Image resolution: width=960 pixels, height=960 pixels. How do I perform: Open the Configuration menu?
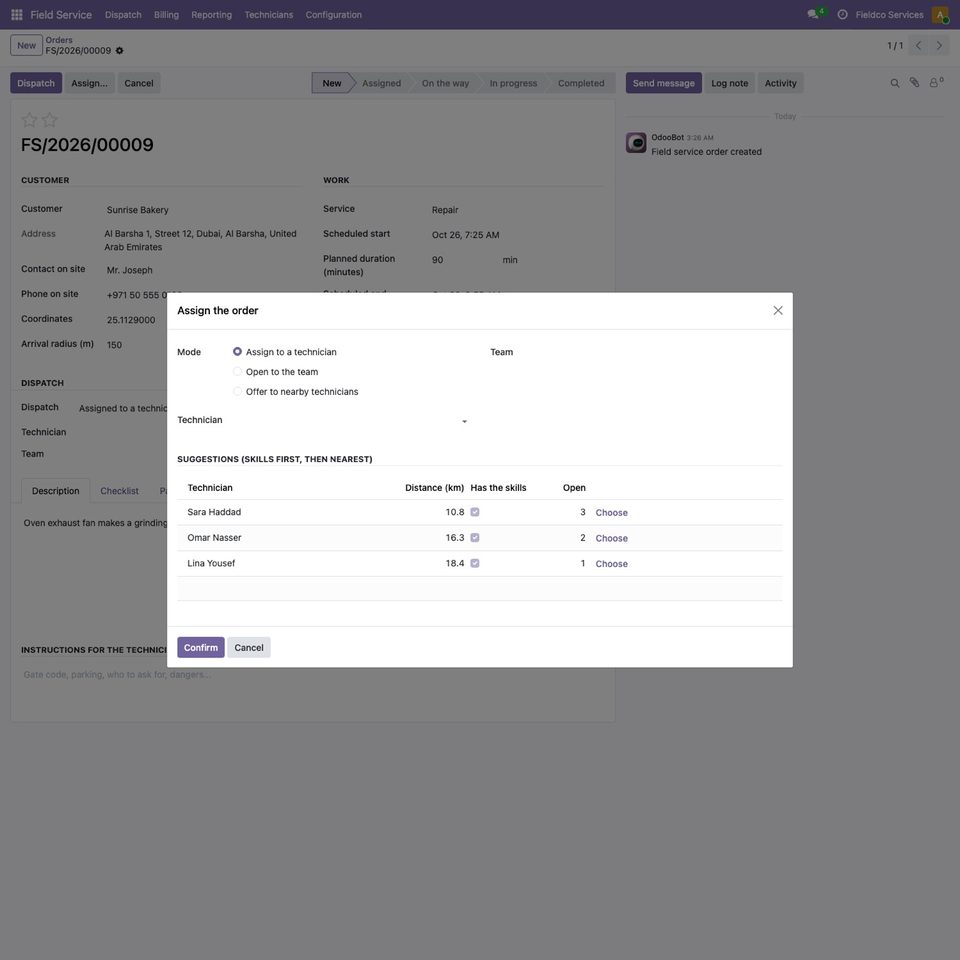pyautogui.click(x=334, y=15)
